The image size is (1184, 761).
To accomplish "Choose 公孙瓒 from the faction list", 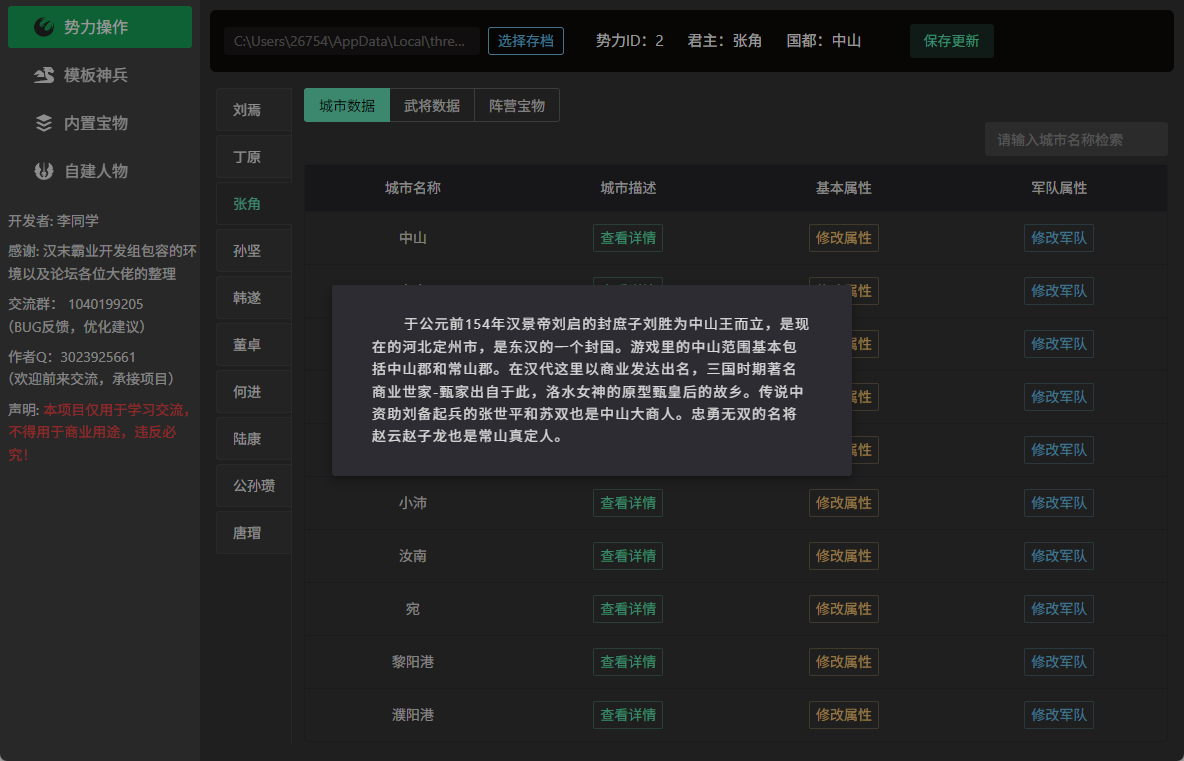I will [254, 485].
